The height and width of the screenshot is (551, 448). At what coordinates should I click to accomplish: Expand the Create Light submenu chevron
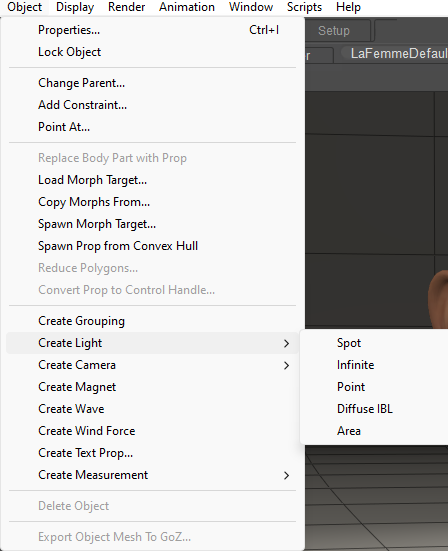(286, 343)
